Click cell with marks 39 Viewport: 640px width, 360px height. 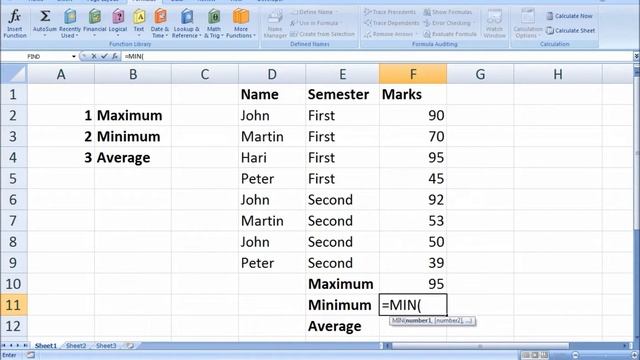[413, 263]
